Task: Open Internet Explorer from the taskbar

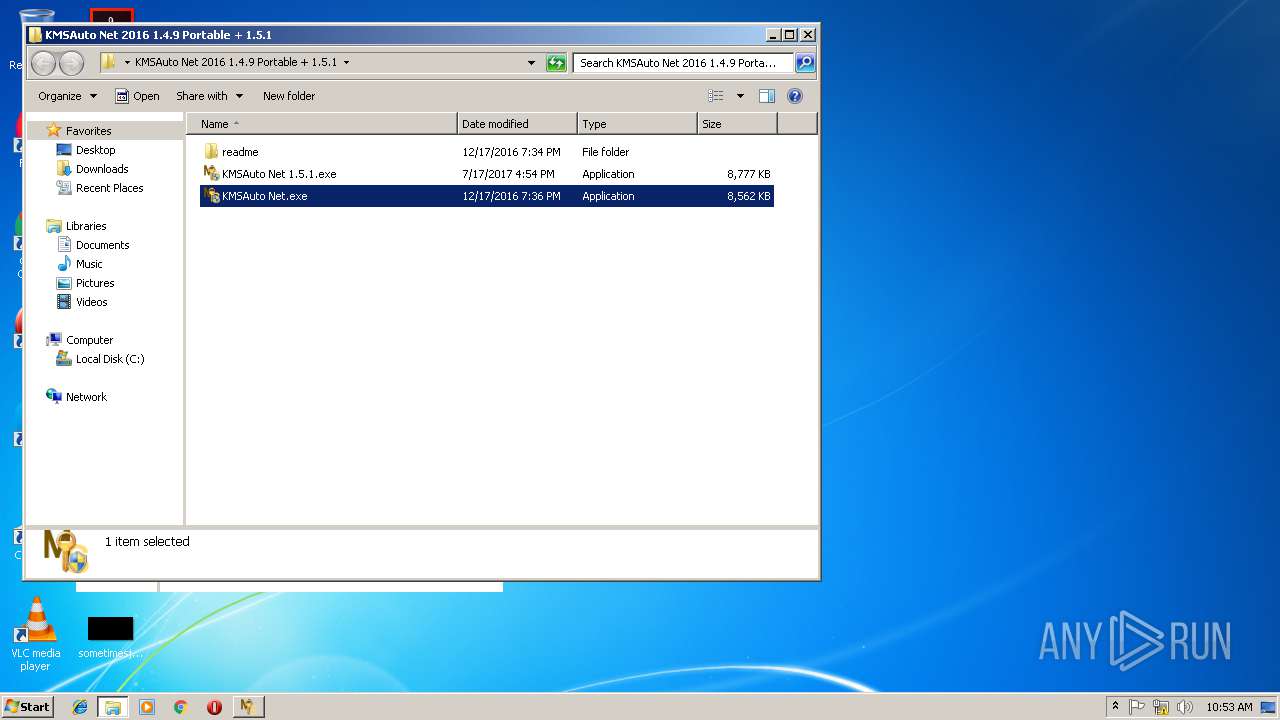Action: (x=81, y=707)
